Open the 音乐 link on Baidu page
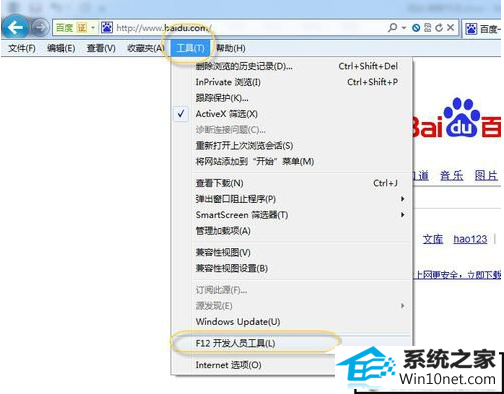 click(452, 175)
